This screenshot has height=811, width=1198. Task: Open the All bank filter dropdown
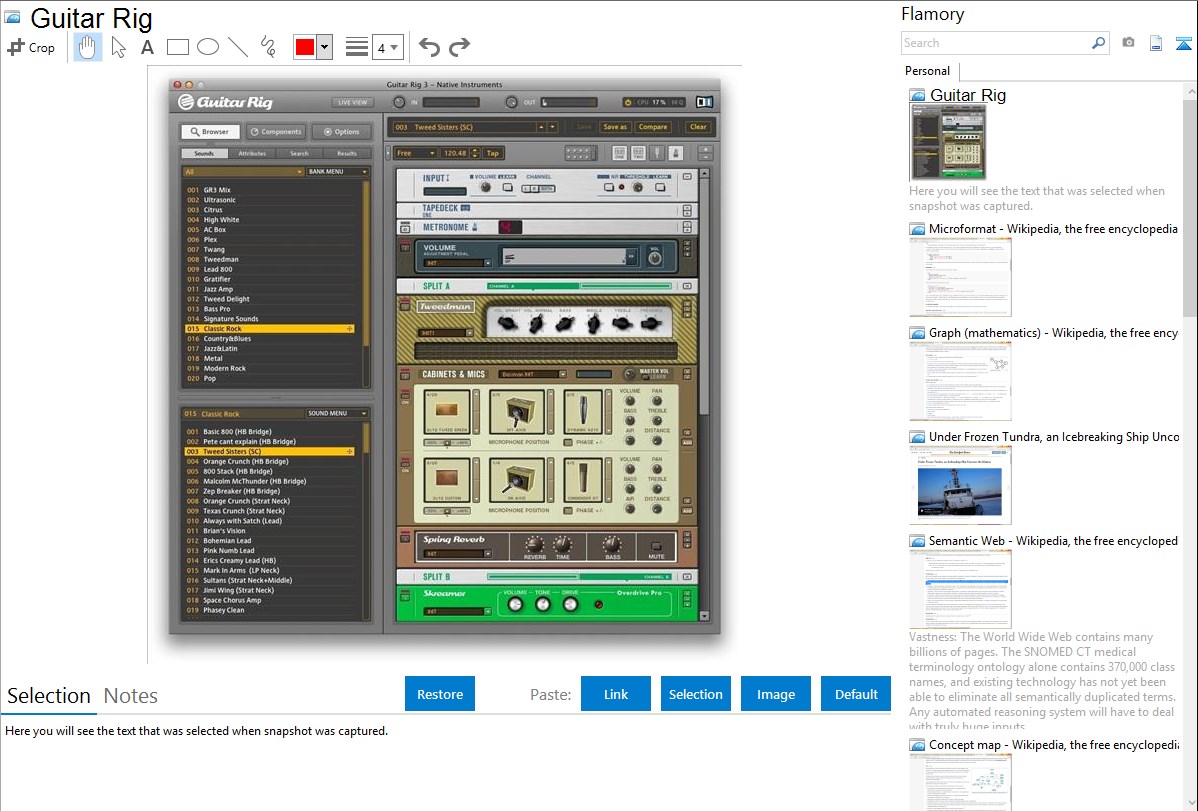click(x=243, y=172)
